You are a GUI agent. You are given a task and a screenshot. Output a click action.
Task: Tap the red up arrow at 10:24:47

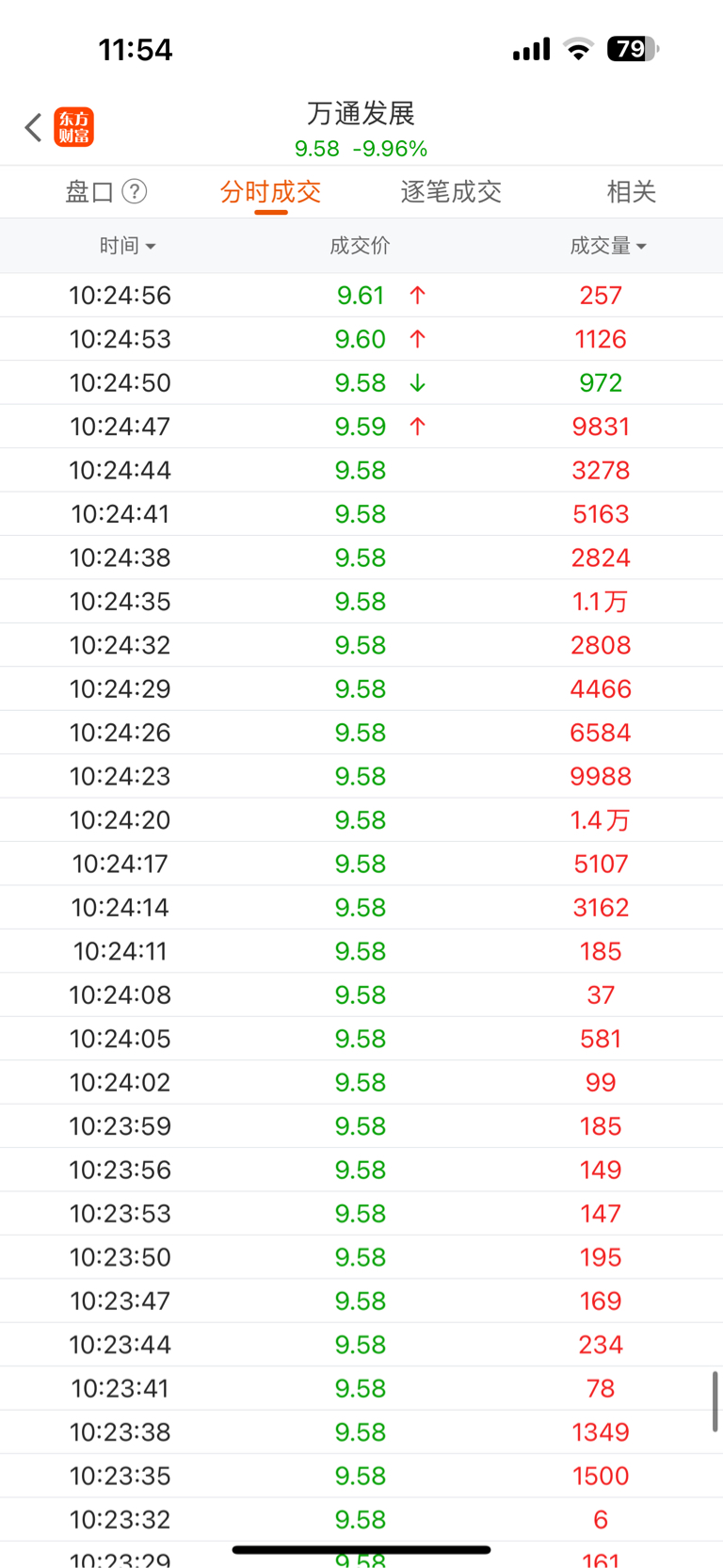(418, 427)
